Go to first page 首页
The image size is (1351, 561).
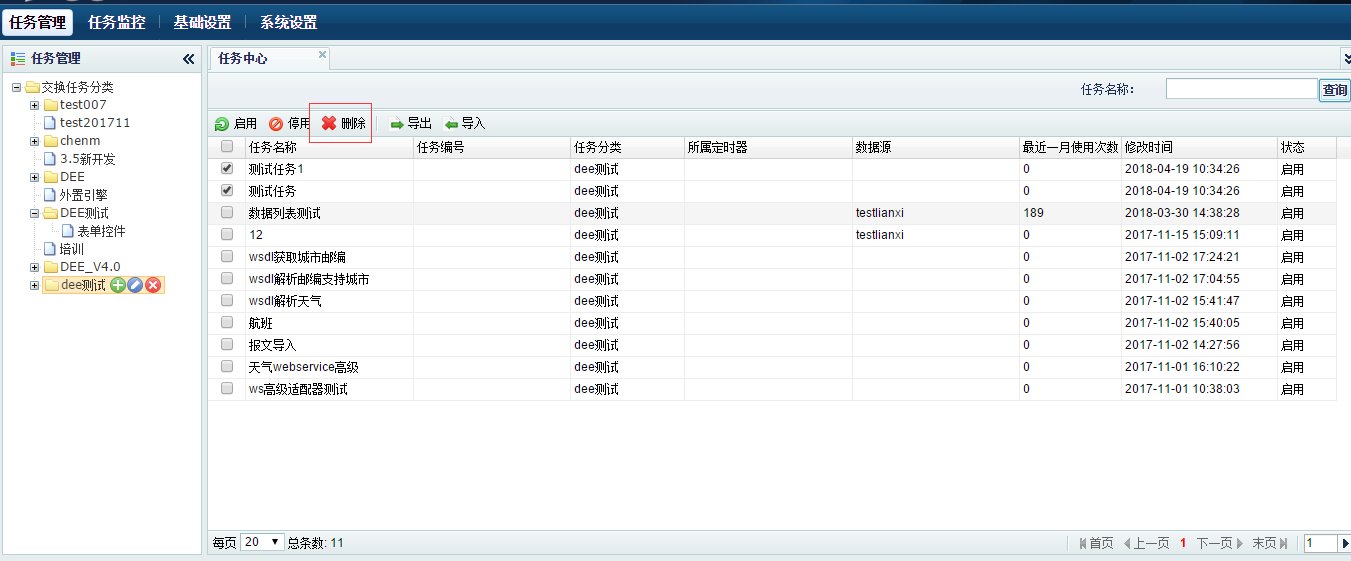coord(1096,543)
